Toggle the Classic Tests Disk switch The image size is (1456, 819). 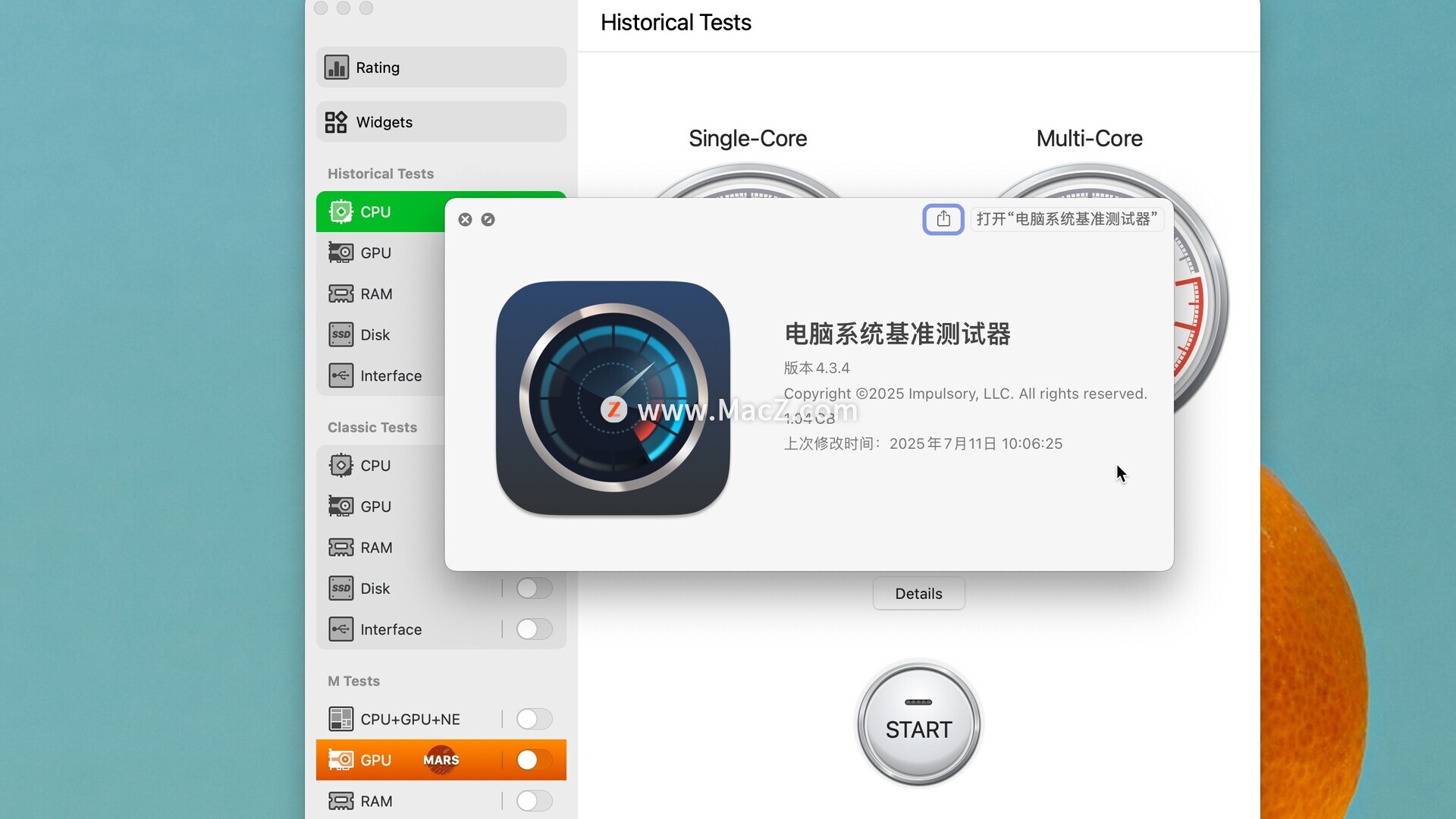[x=534, y=588]
